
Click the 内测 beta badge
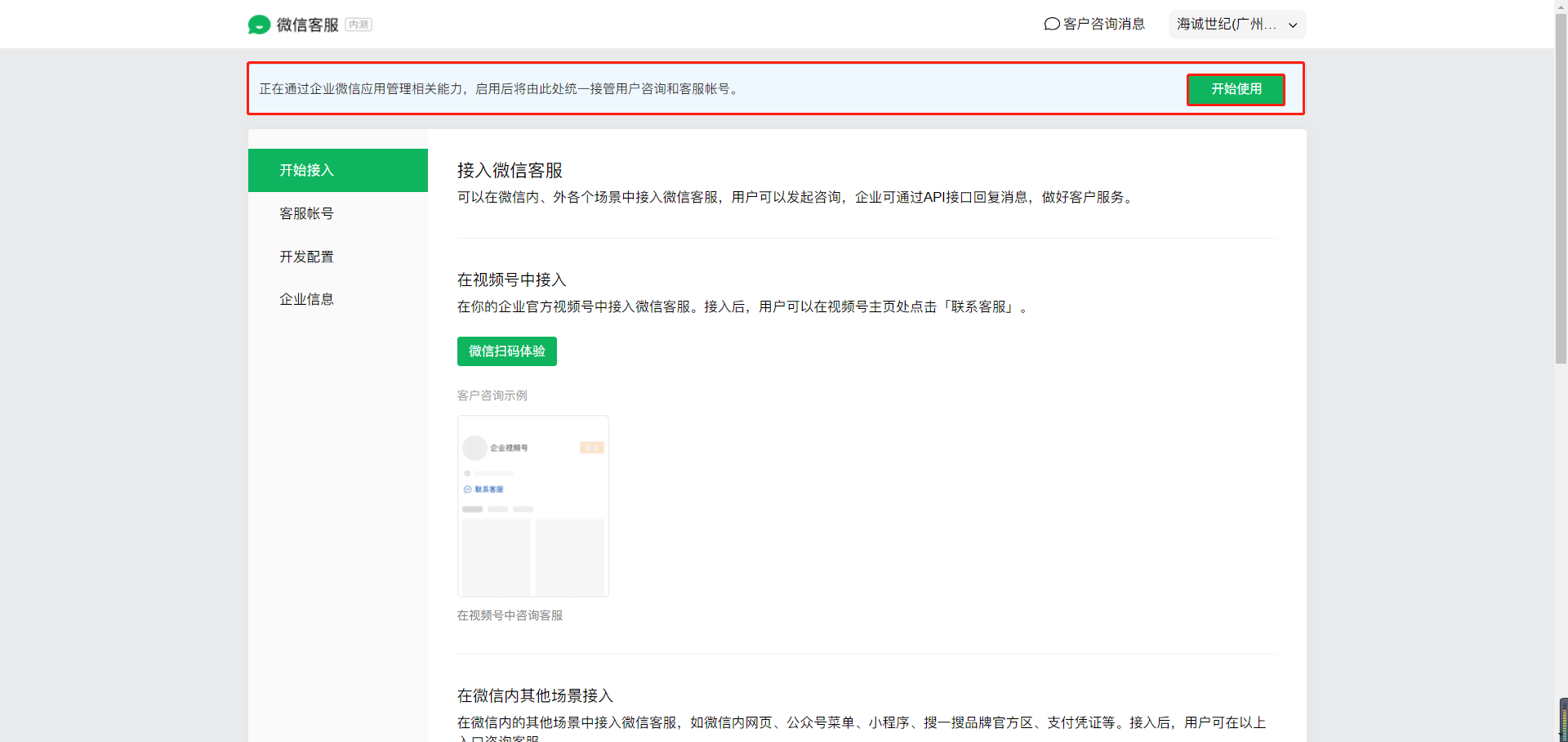tap(359, 25)
